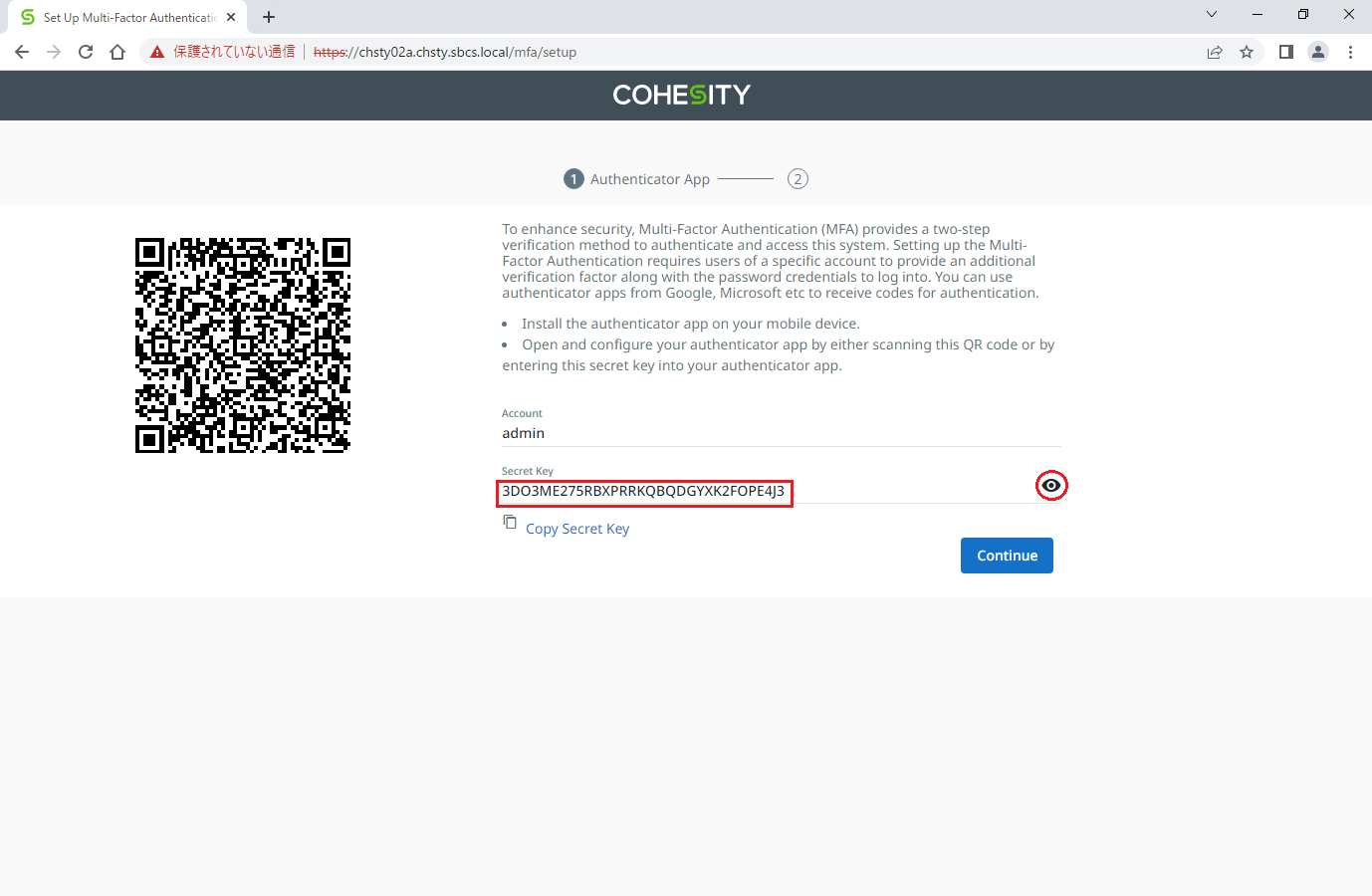Click the copy icon beside Copy Secret Key
The height and width of the screenshot is (896, 1372).
(x=510, y=522)
